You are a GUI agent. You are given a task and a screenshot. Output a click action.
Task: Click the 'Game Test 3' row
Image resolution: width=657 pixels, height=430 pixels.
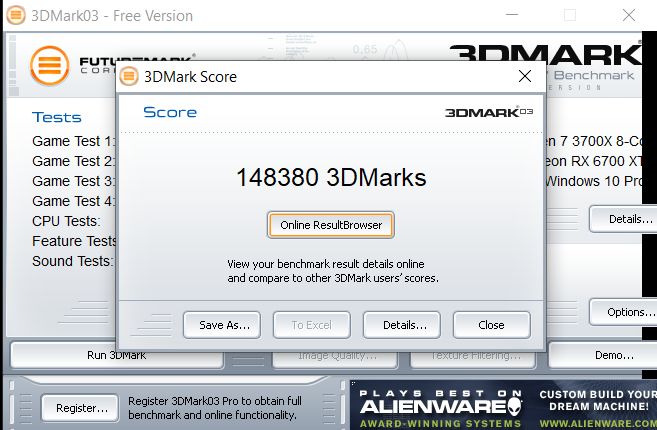pyautogui.click(x=74, y=181)
